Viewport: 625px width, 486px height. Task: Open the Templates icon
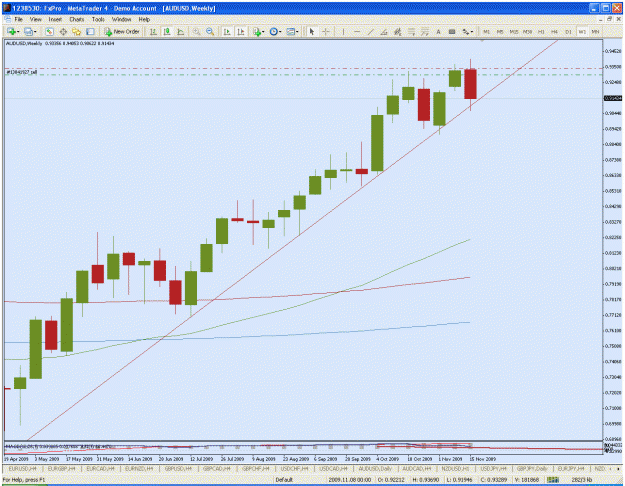click(291, 31)
